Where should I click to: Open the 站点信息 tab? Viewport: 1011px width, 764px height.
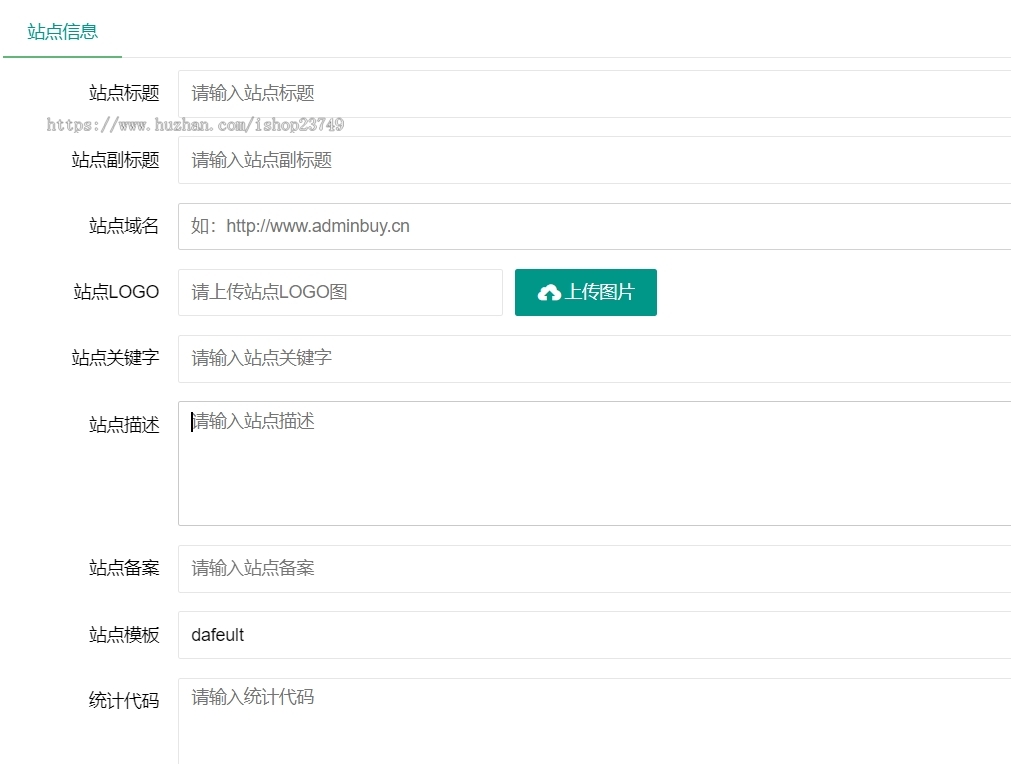coord(63,31)
